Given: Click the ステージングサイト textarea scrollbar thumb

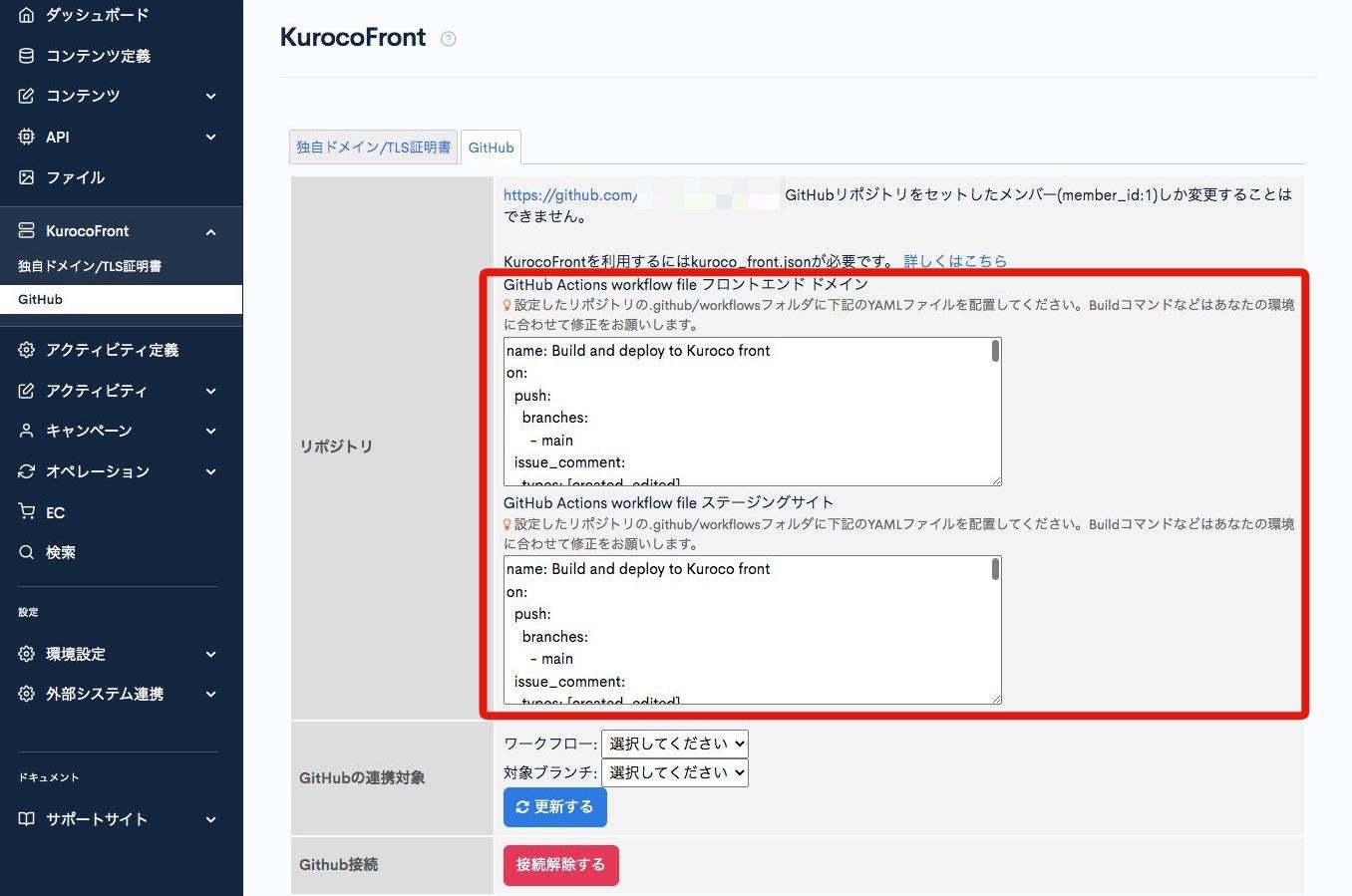Looking at the screenshot, I should tap(995, 569).
